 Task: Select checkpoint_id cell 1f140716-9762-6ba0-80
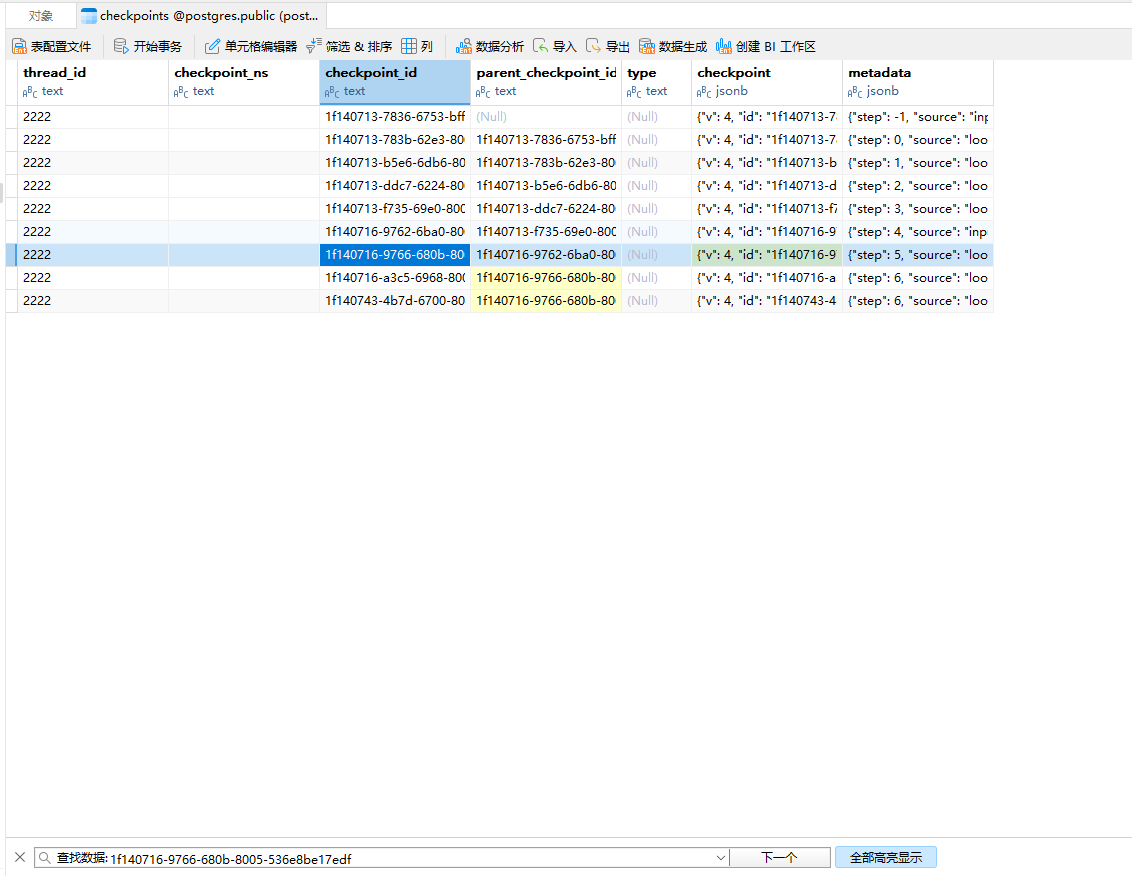(395, 232)
